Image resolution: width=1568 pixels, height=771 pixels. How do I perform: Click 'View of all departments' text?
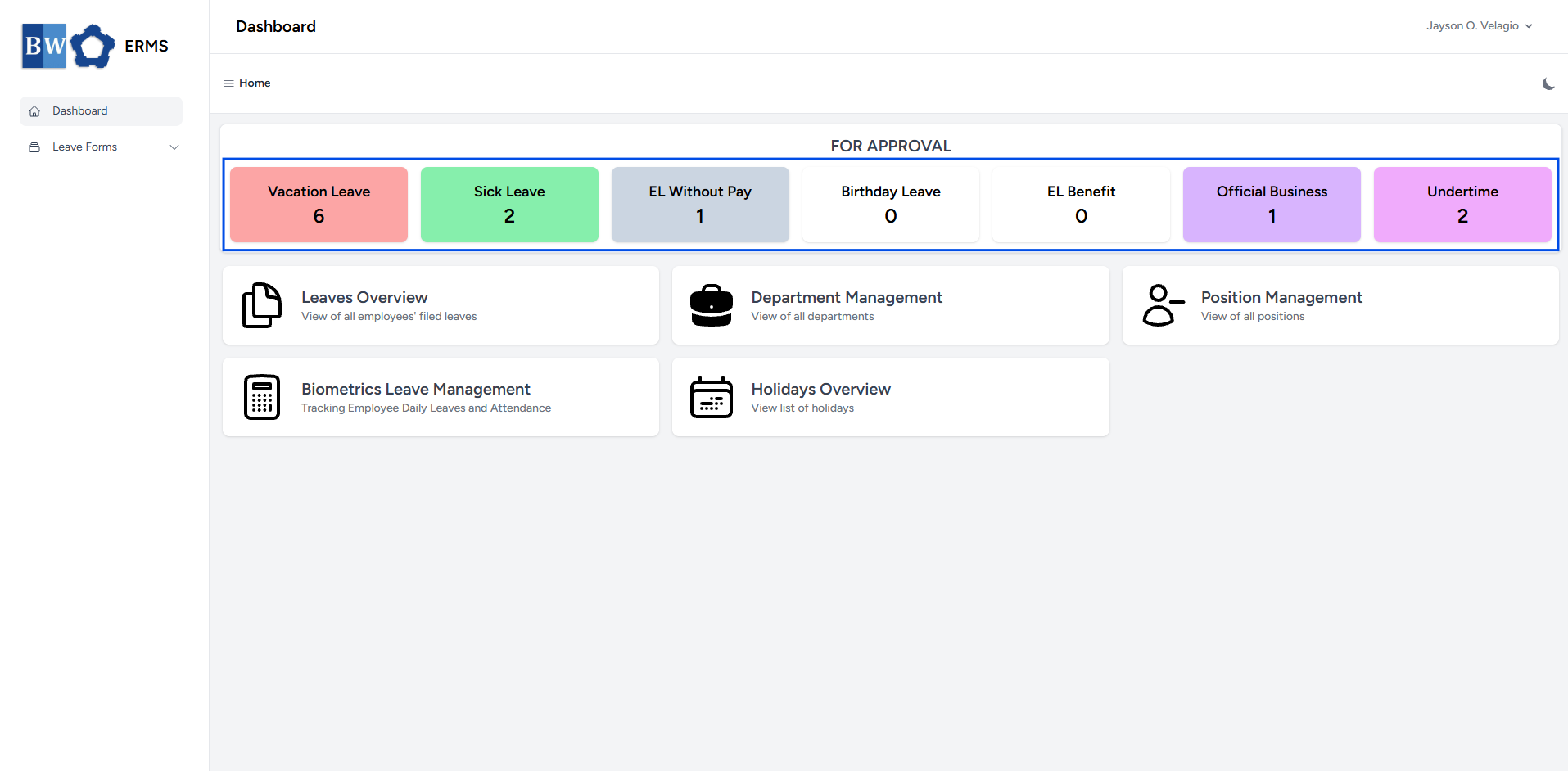click(x=812, y=317)
